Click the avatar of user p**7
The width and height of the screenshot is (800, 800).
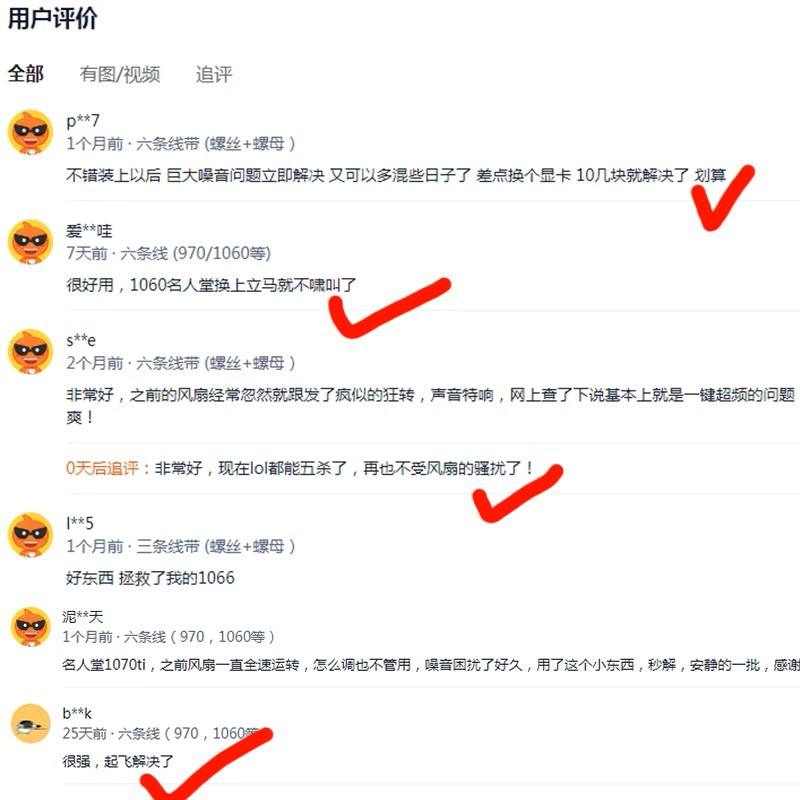31,132
